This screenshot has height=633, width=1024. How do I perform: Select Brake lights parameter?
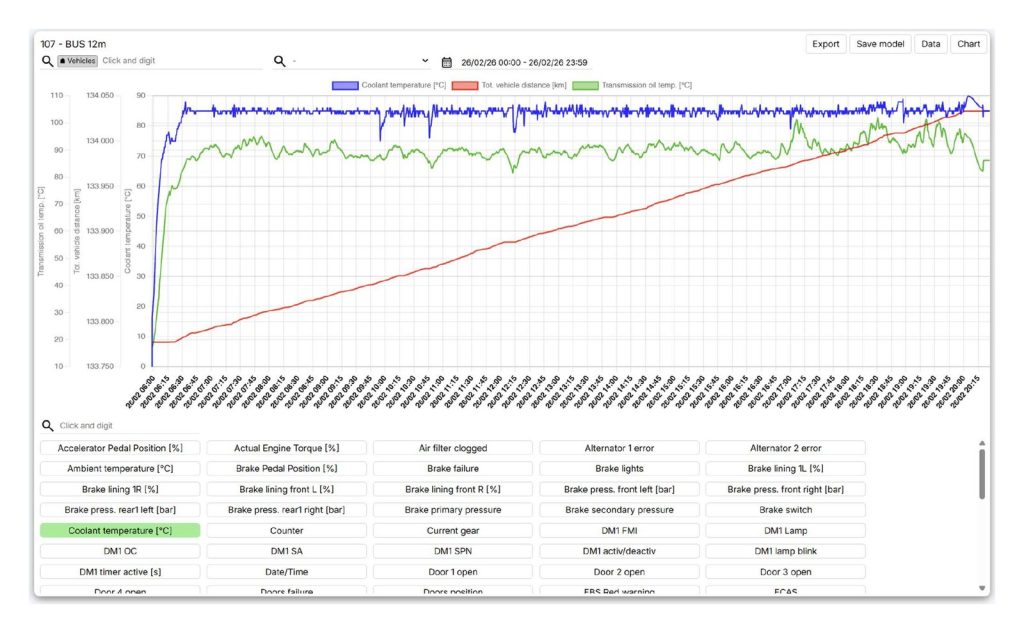pyautogui.click(x=619, y=468)
